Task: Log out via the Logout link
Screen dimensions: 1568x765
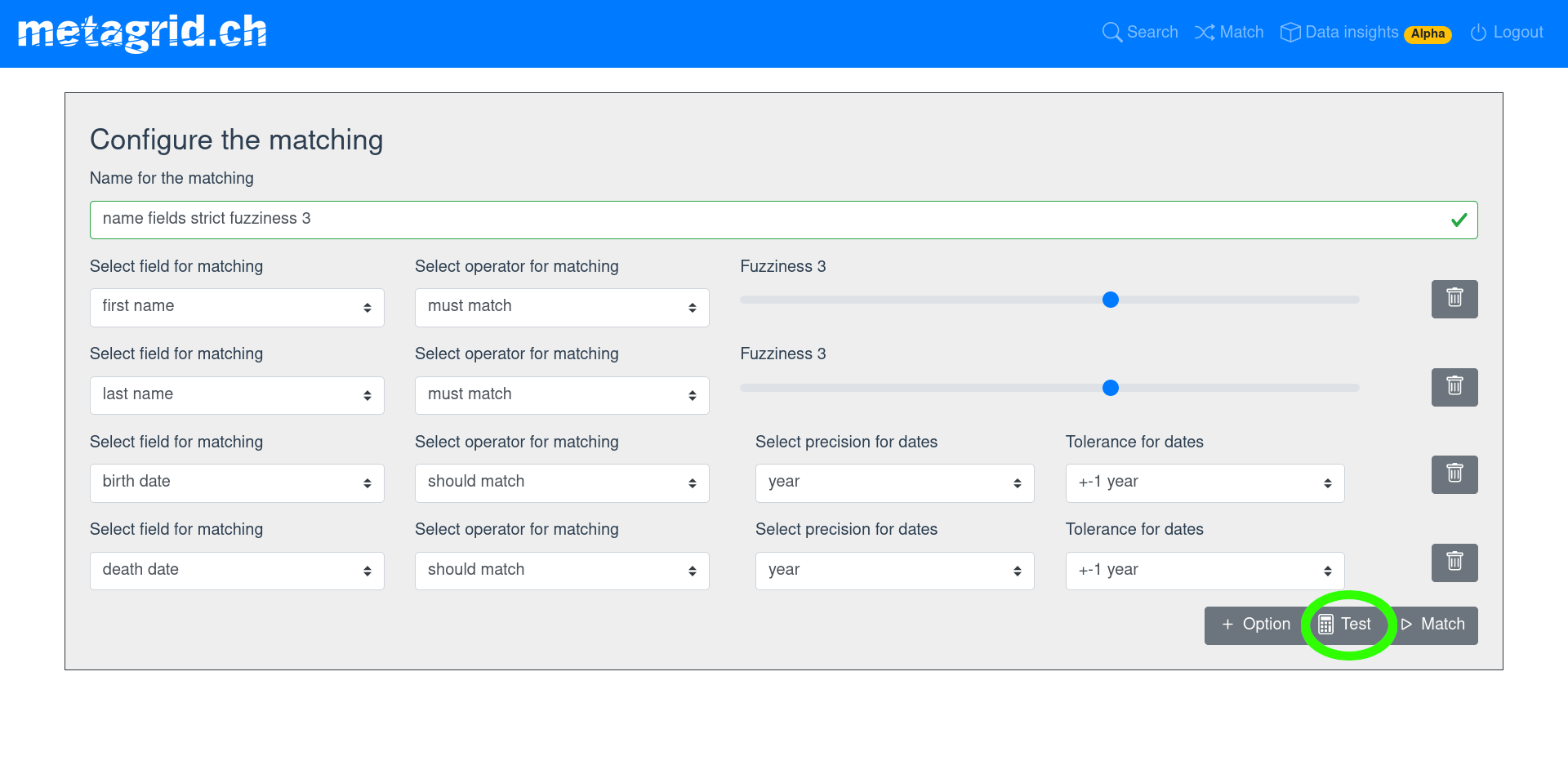Action: pos(1507,33)
